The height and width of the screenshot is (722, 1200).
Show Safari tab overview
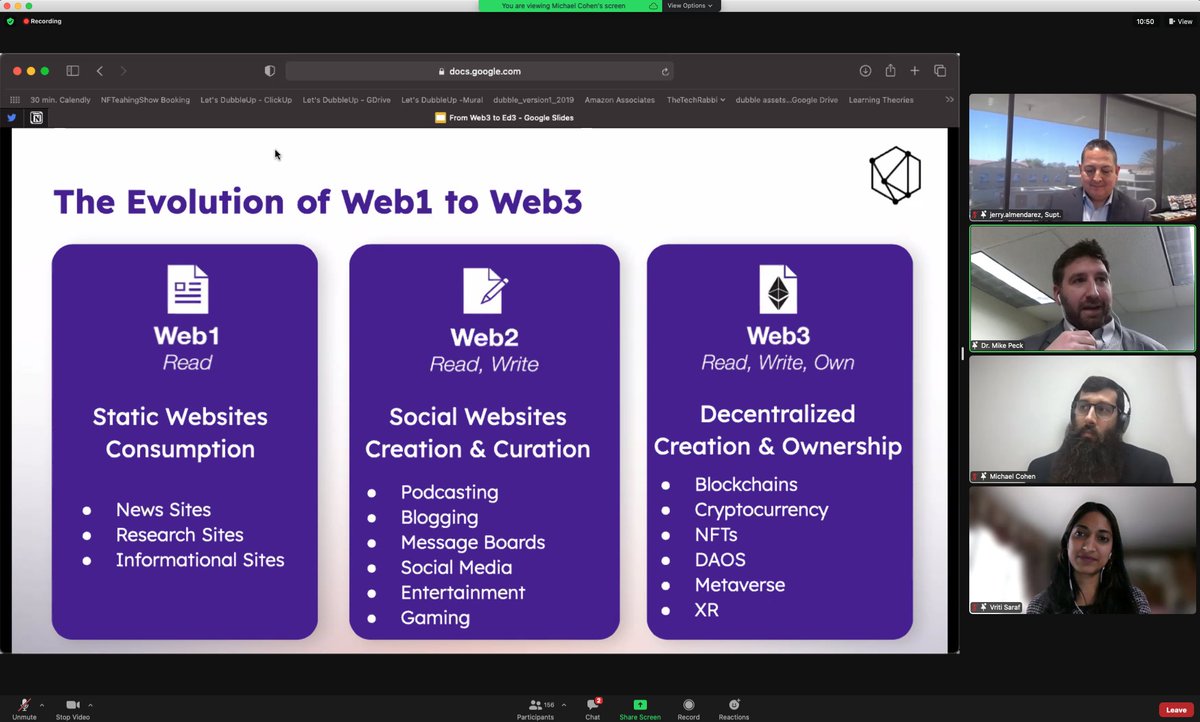(940, 71)
